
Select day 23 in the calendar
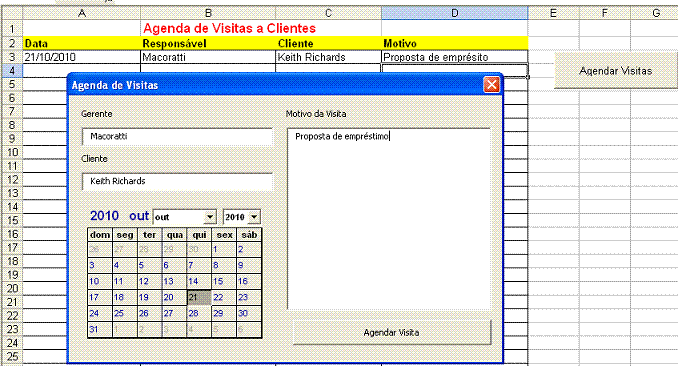click(249, 298)
